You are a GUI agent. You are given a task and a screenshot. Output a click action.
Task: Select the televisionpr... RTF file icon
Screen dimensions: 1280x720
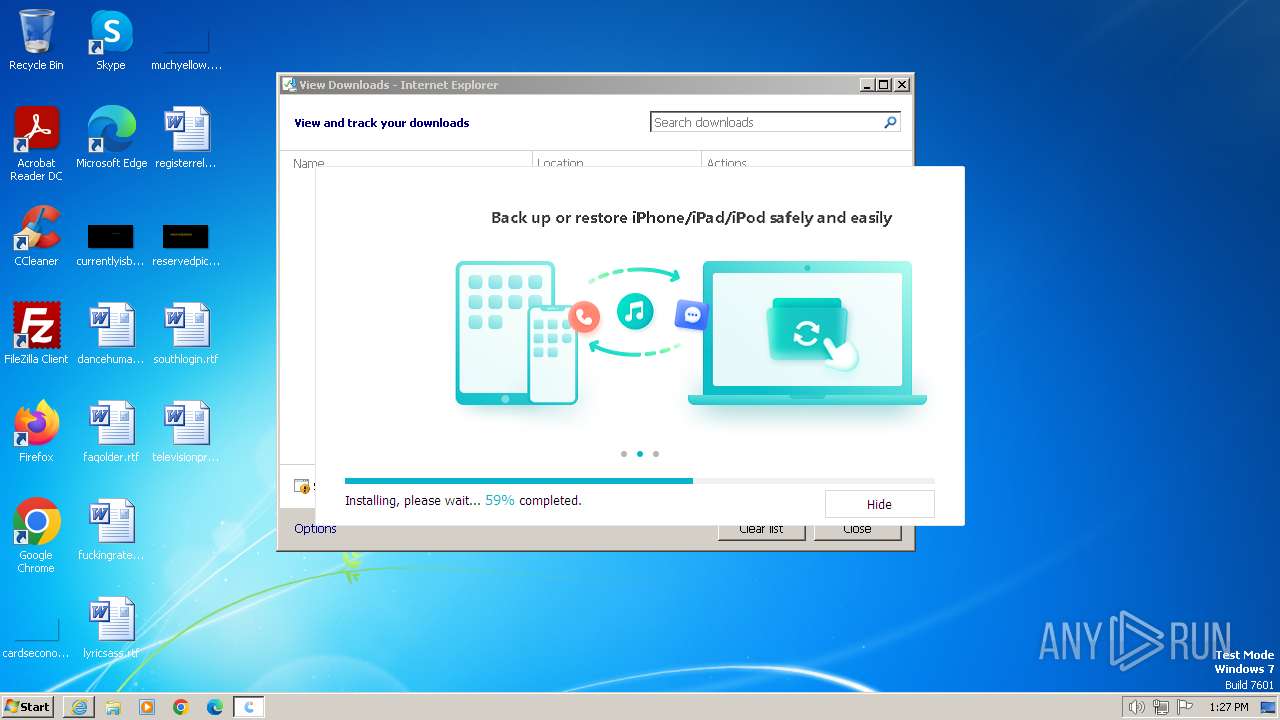coord(186,431)
